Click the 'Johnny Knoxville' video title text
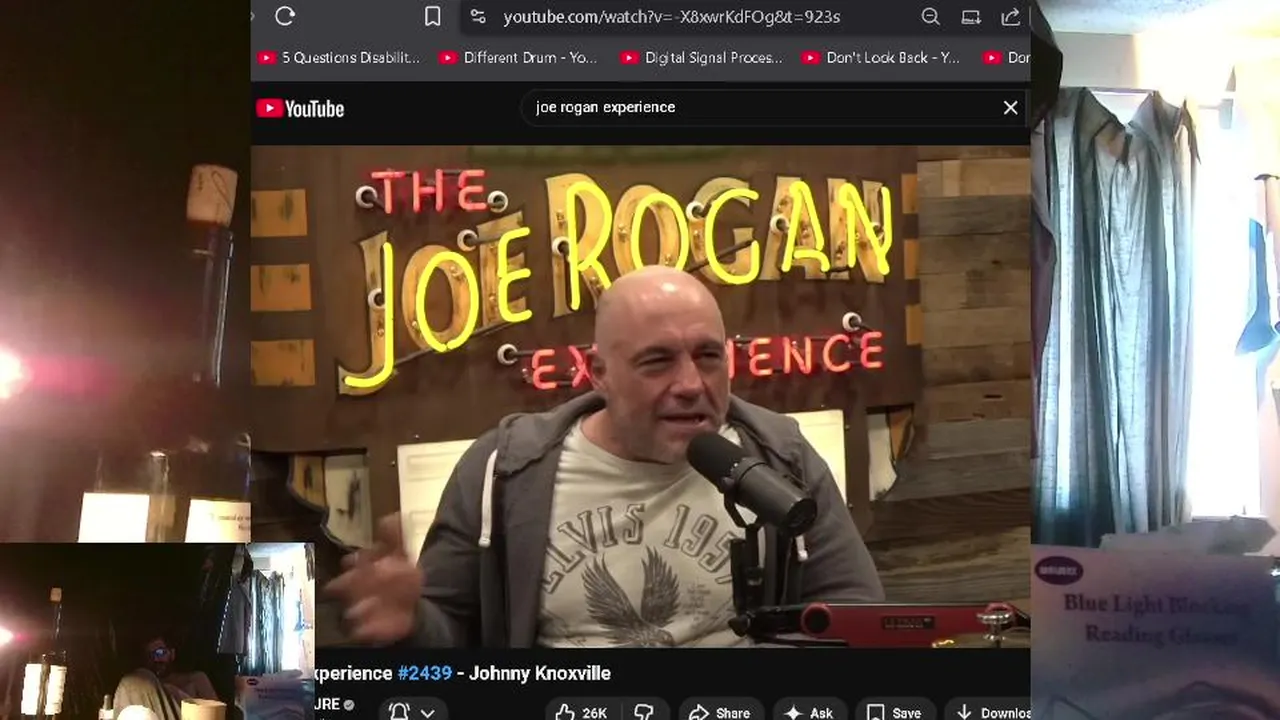Image resolution: width=1280 pixels, height=720 pixels. 540,673
